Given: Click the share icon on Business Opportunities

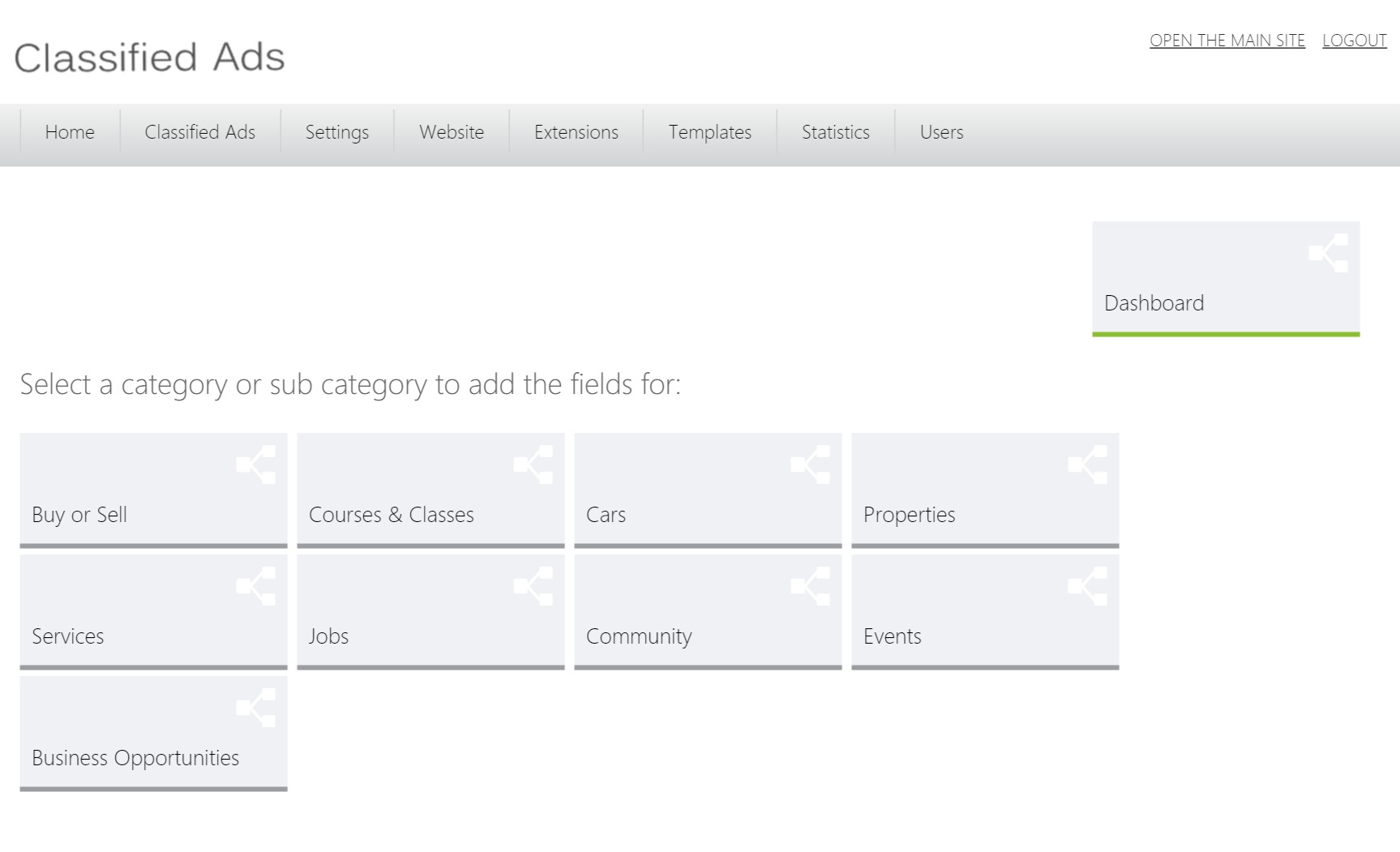Looking at the screenshot, I should pos(256,708).
